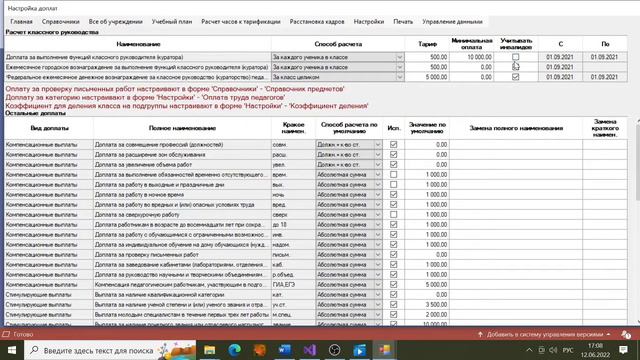The width and height of the screenshot is (640, 360).
Task: Open 'Способ расчета' dropdown for 'Ежемесячное городское вознаграждение'
Action: tap(400, 67)
